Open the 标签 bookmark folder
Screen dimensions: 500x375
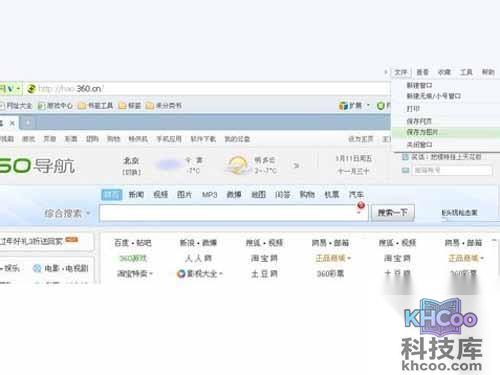point(130,106)
